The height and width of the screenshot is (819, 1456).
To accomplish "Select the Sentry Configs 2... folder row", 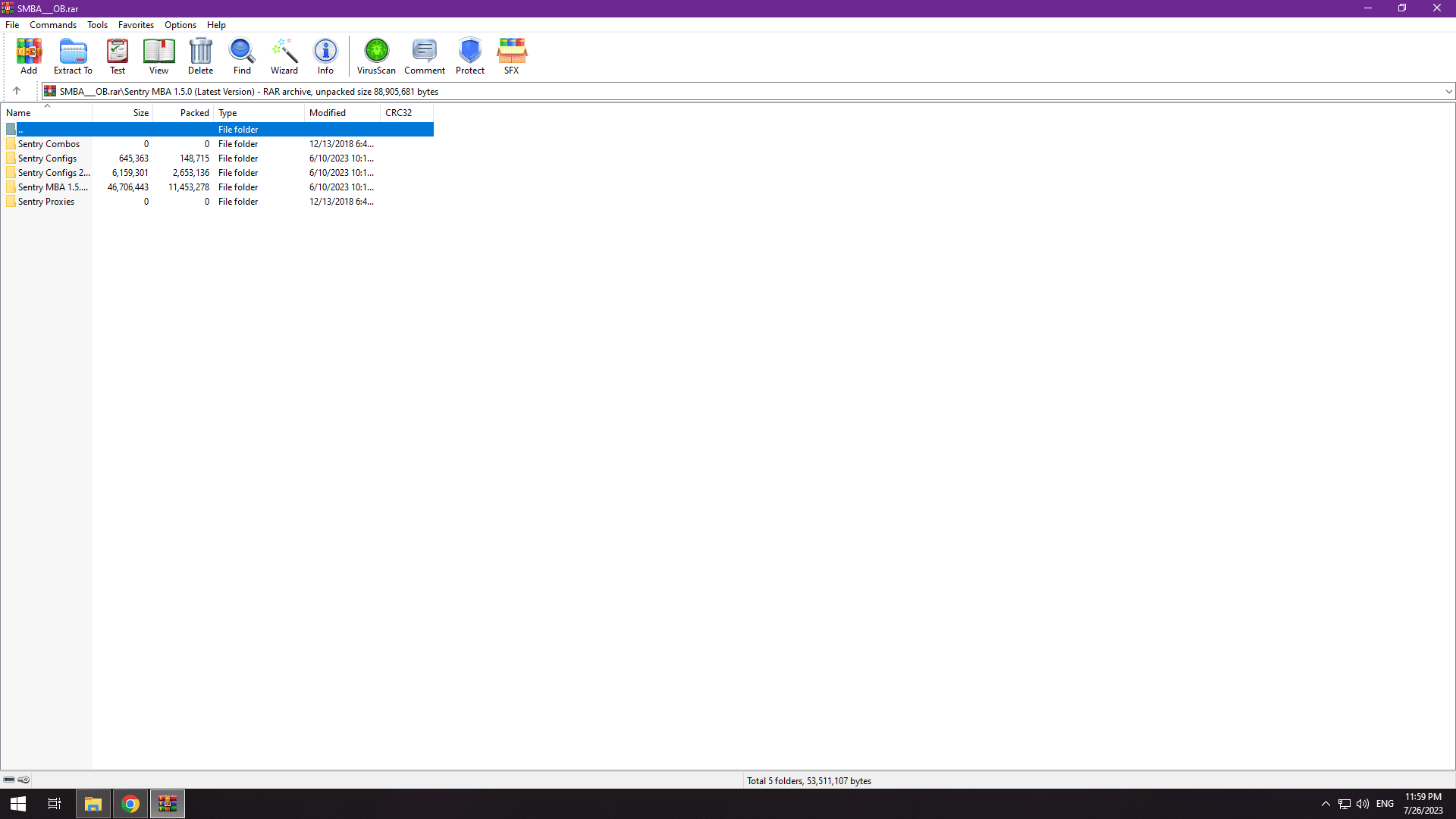I will (218, 173).
